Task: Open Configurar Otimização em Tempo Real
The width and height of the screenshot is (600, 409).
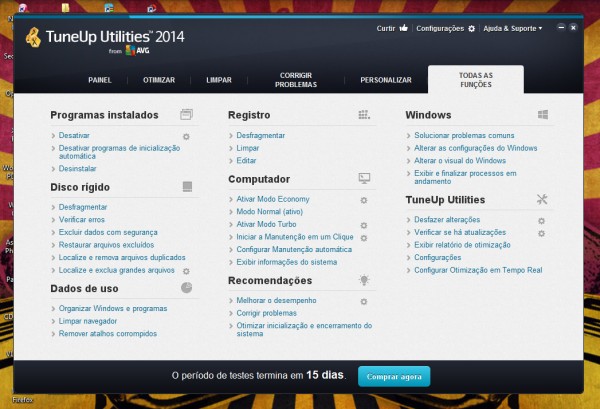Action: point(478,270)
